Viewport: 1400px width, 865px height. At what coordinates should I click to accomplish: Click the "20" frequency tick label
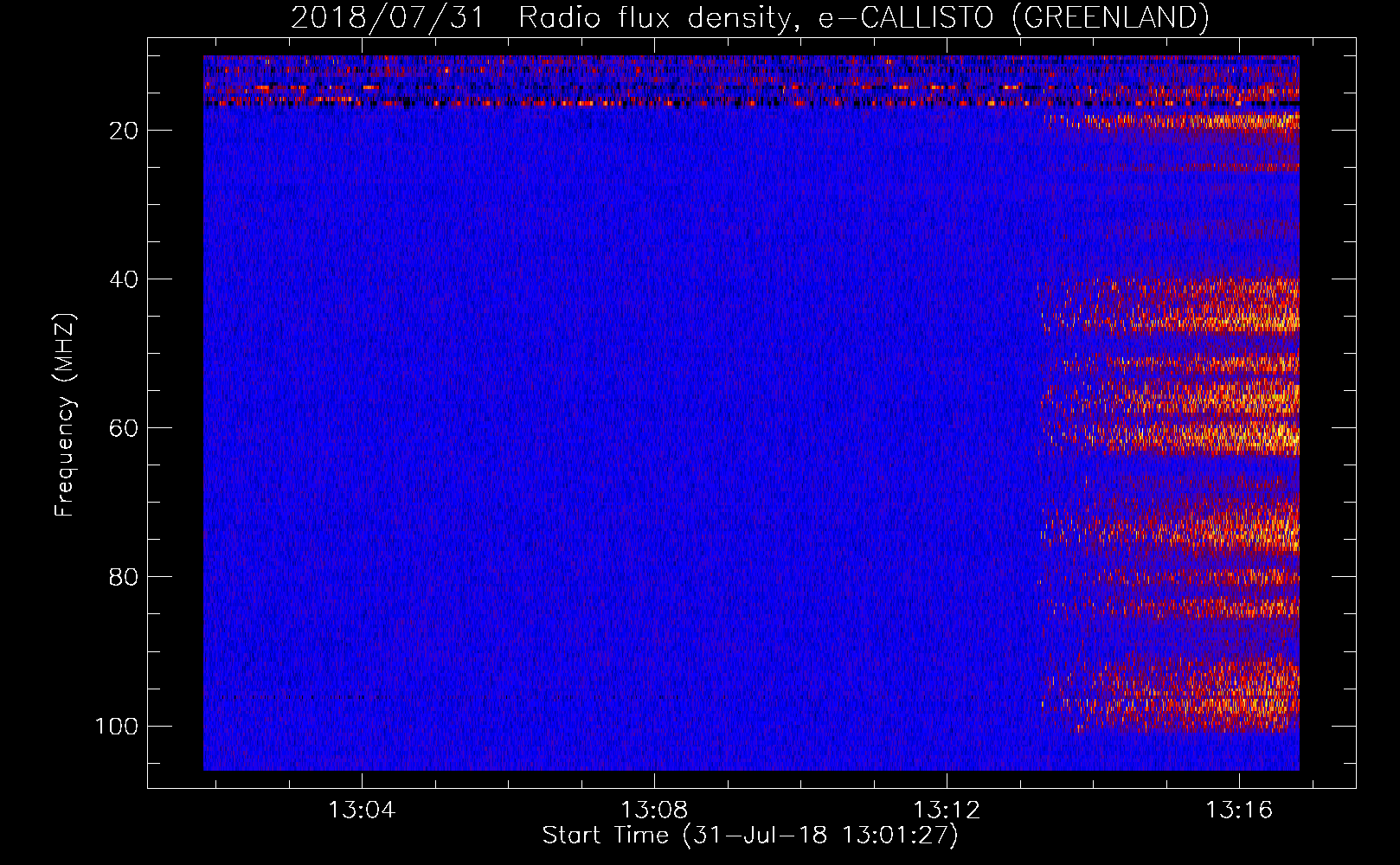pyautogui.click(x=124, y=131)
